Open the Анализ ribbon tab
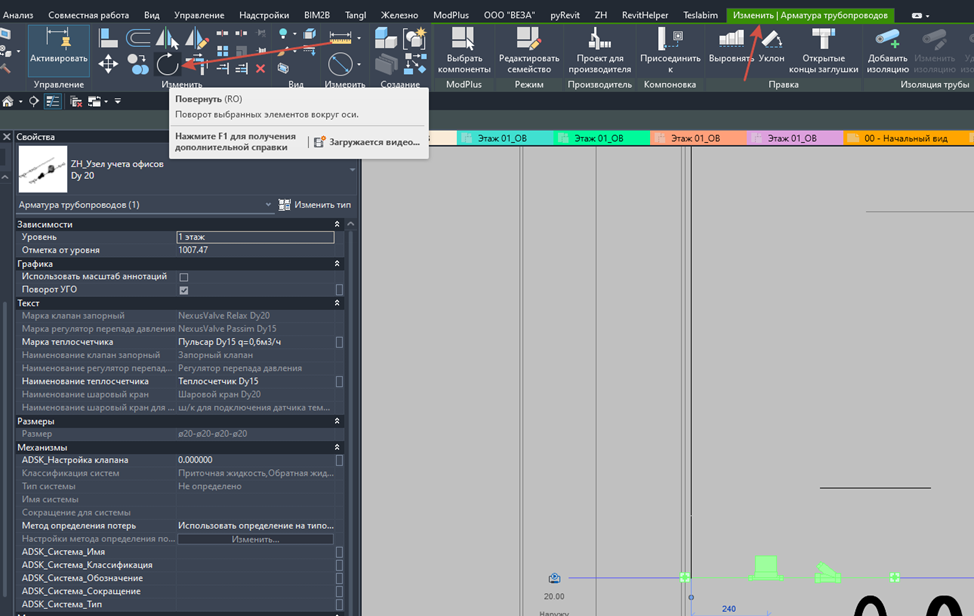 coord(18,15)
